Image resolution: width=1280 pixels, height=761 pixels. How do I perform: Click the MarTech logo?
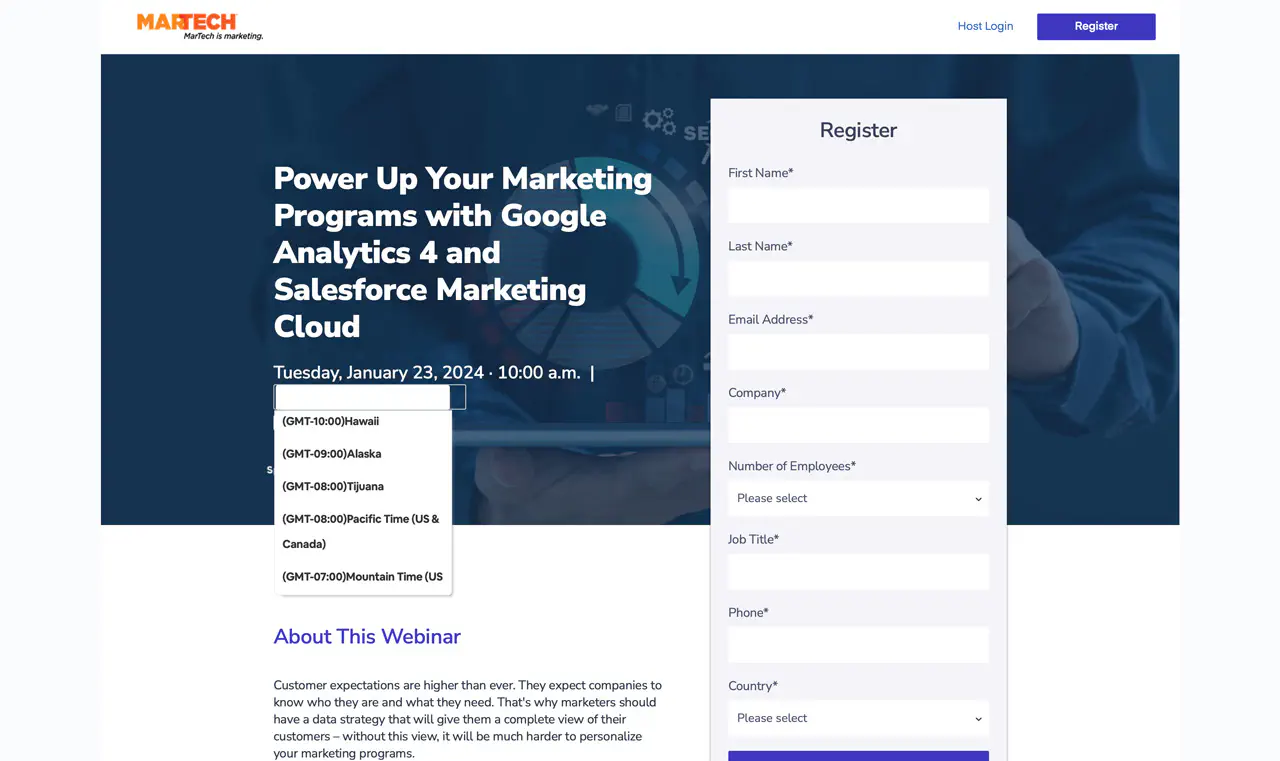coord(200,26)
